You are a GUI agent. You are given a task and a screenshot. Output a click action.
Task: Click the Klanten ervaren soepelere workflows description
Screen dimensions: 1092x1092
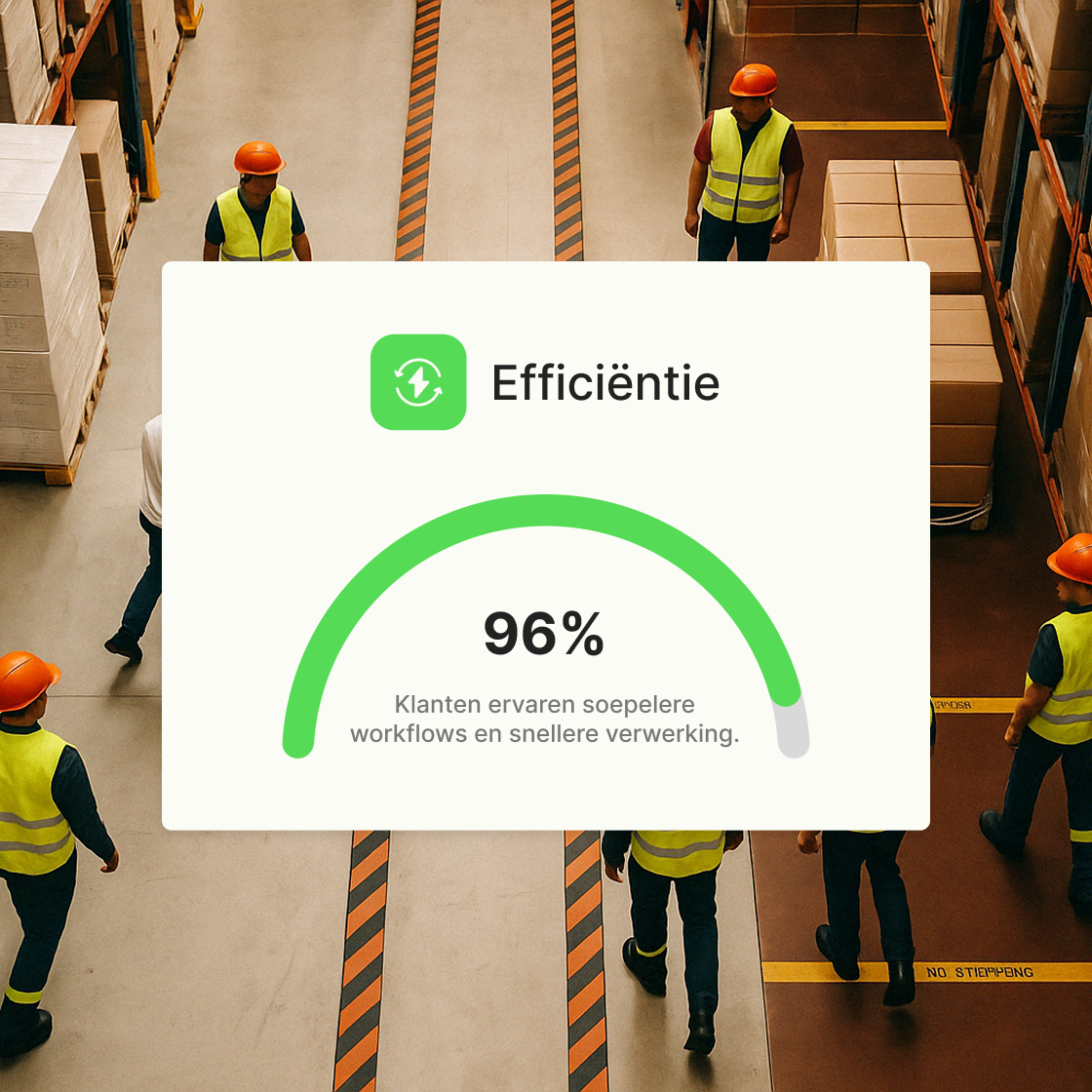click(x=545, y=719)
